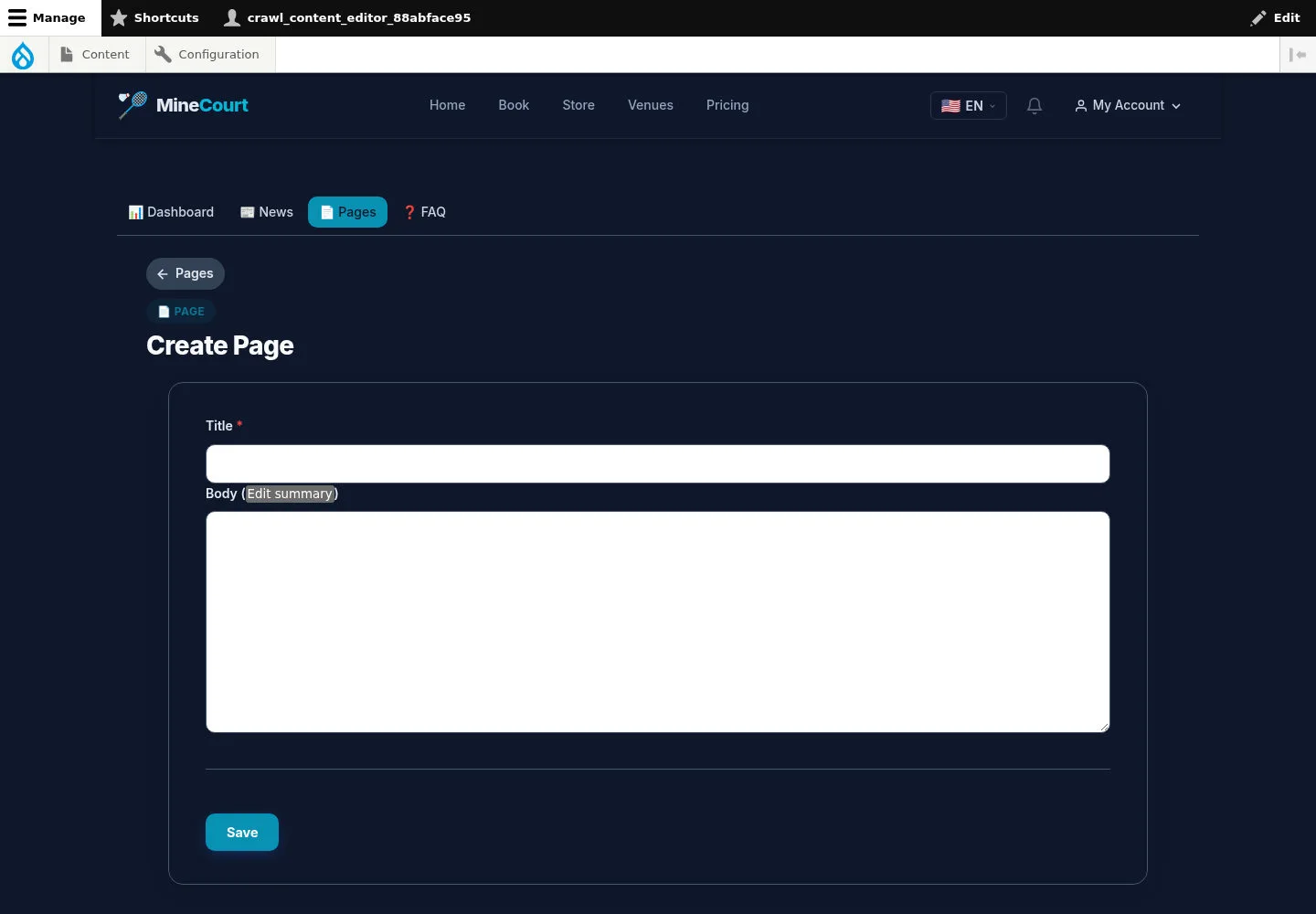Open the Venues nav link

(x=651, y=105)
